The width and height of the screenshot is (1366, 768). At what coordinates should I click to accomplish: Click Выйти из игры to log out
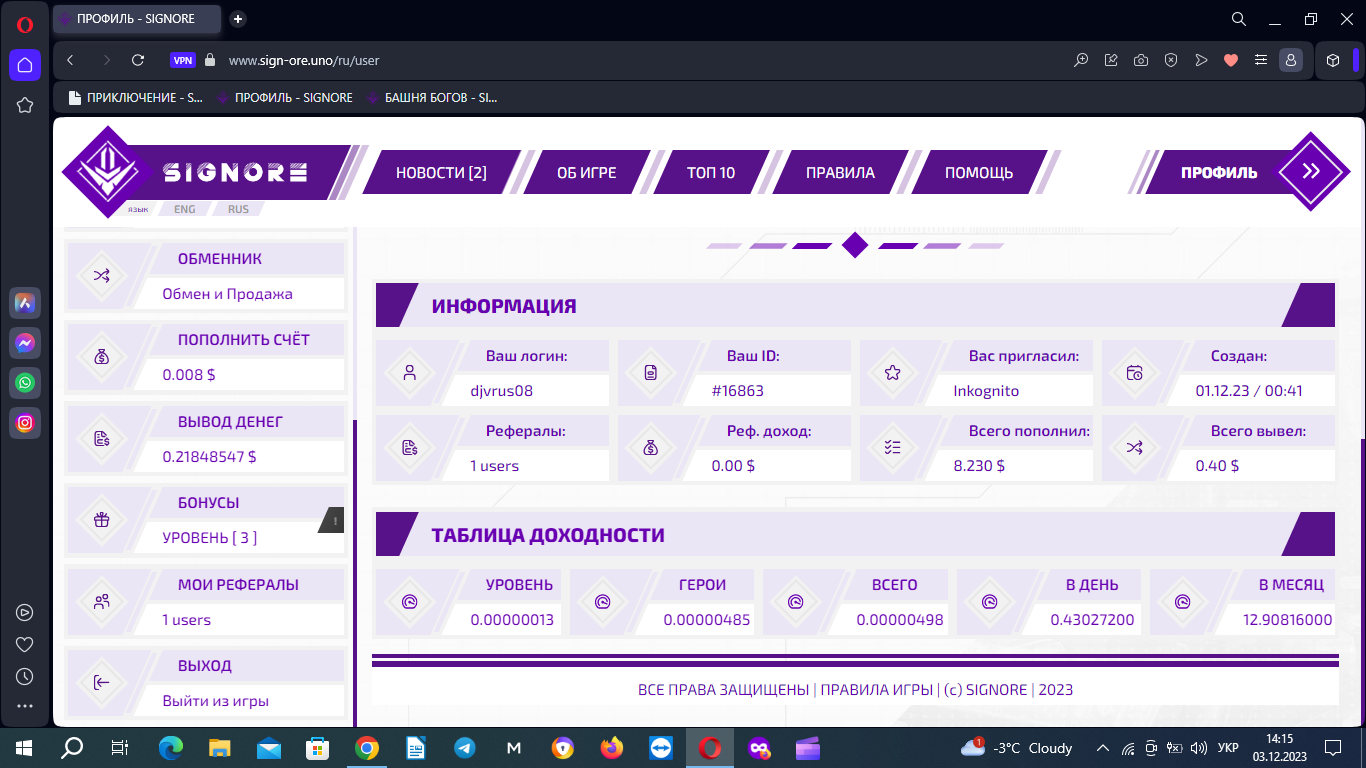[x=216, y=701]
